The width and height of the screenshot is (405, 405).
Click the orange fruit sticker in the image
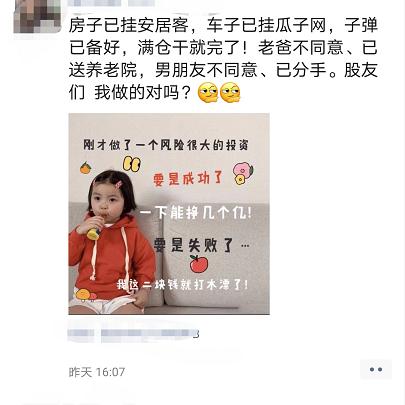(86, 168)
